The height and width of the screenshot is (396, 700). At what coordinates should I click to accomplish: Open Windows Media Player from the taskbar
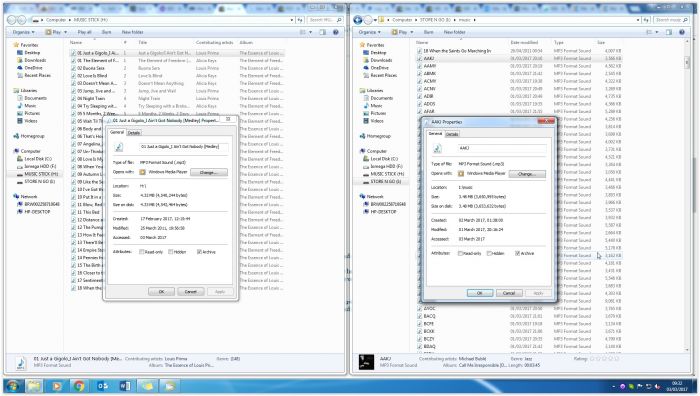57,386
